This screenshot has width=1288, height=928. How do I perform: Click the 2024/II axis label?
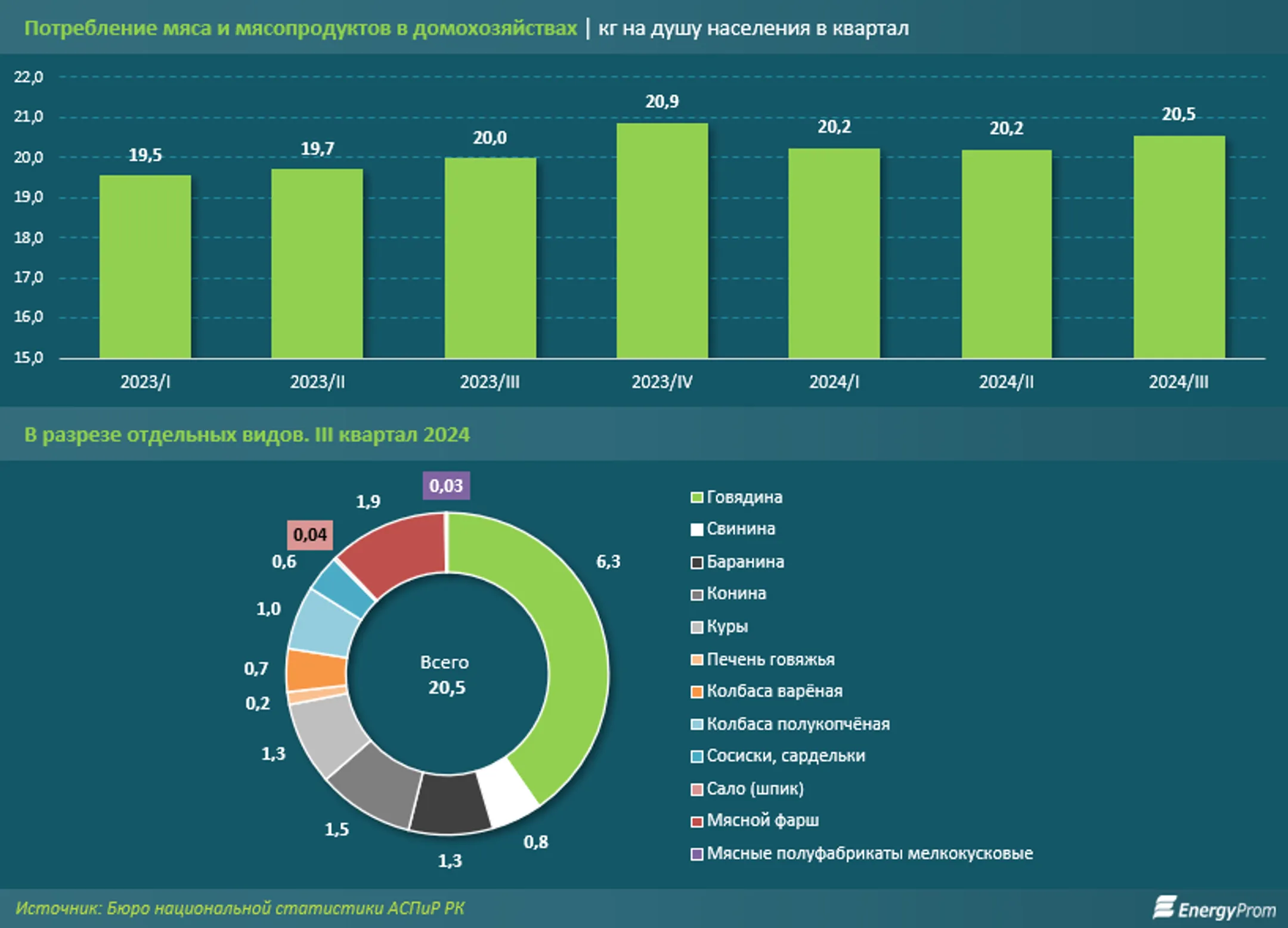point(1006,382)
